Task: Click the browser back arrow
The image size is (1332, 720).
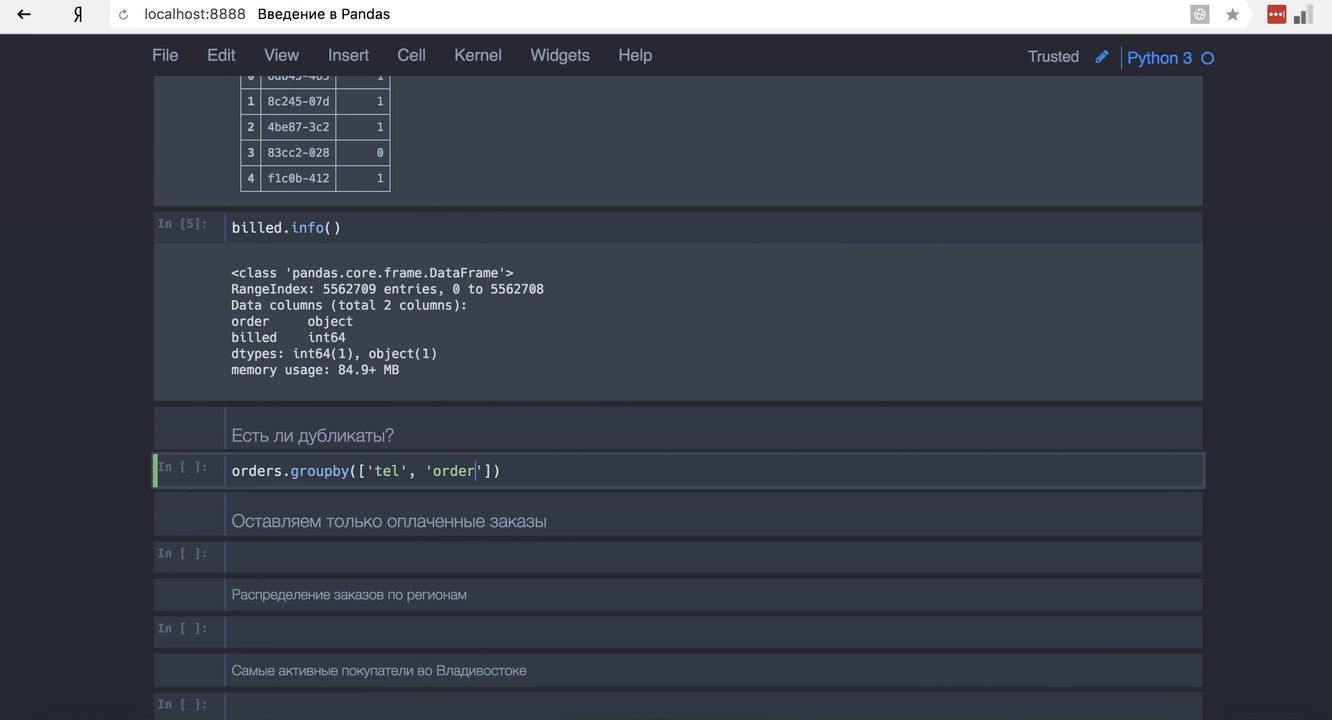Action: (24, 15)
